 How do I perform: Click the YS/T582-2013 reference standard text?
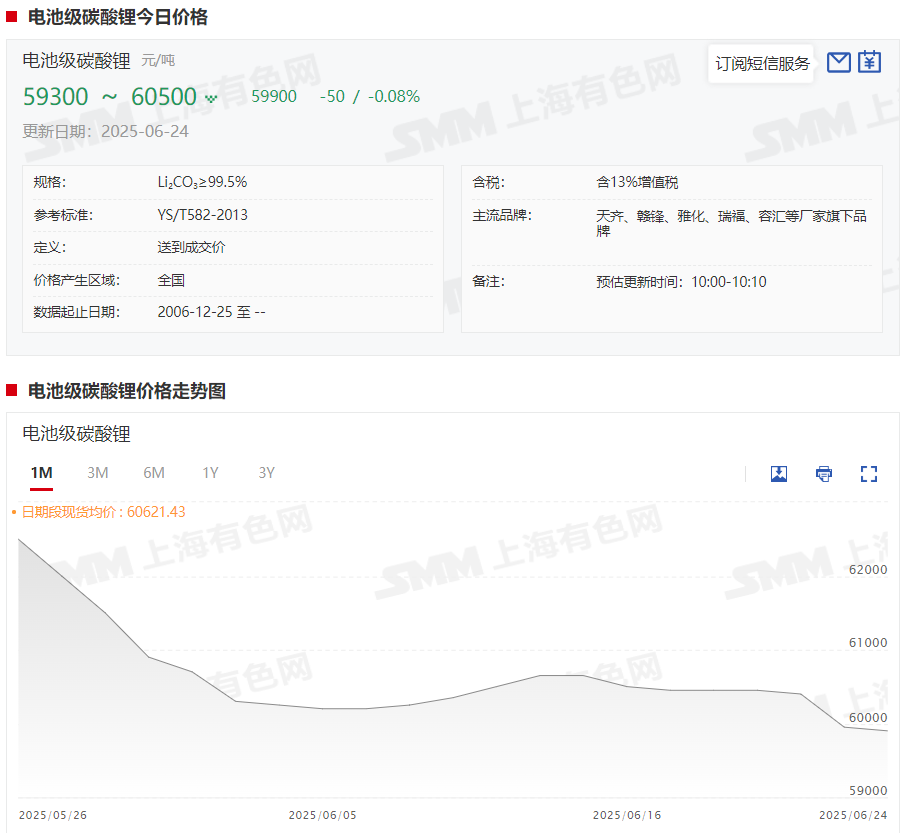(202, 215)
